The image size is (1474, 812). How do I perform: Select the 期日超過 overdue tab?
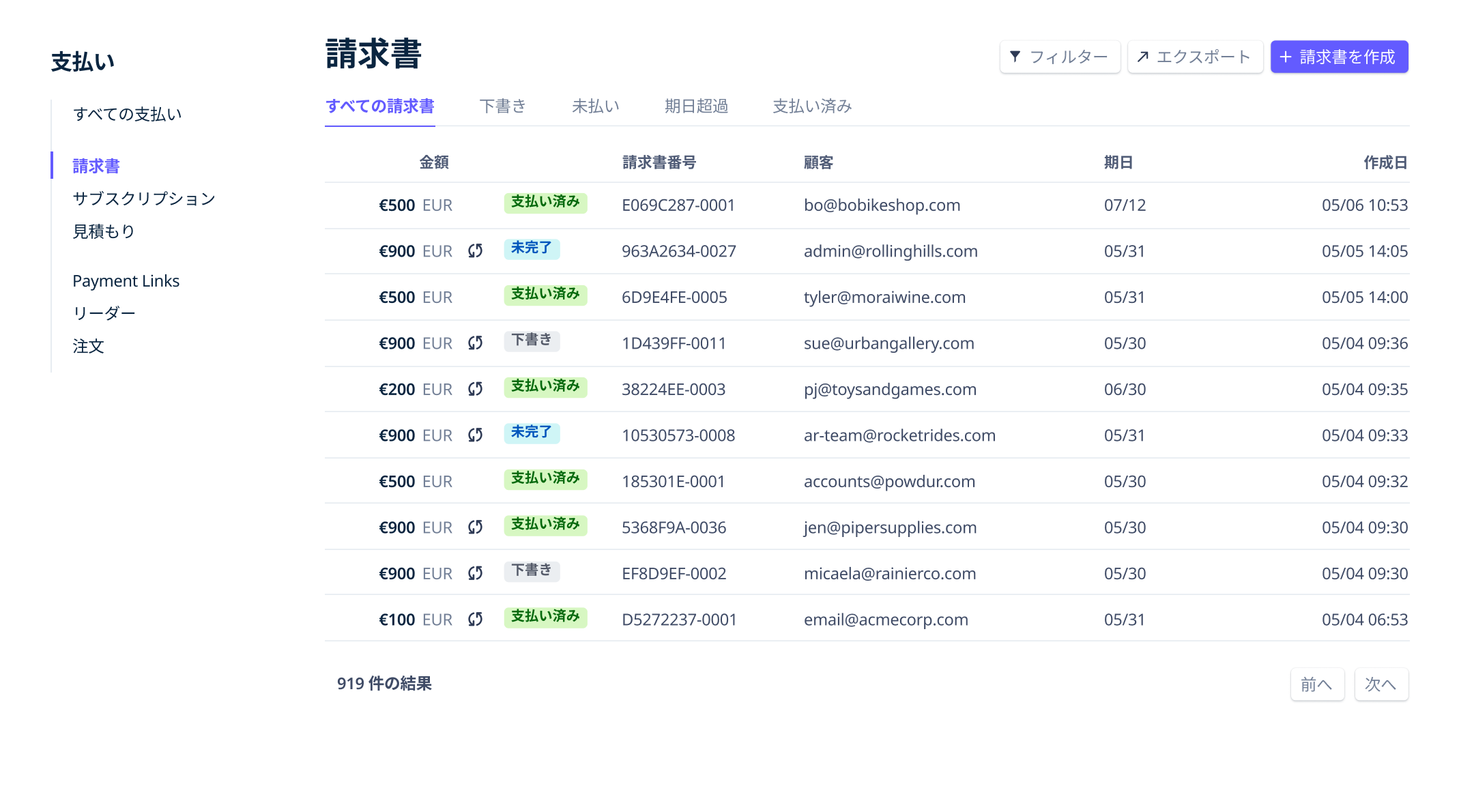pyautogui.click(x=696, y=106)
